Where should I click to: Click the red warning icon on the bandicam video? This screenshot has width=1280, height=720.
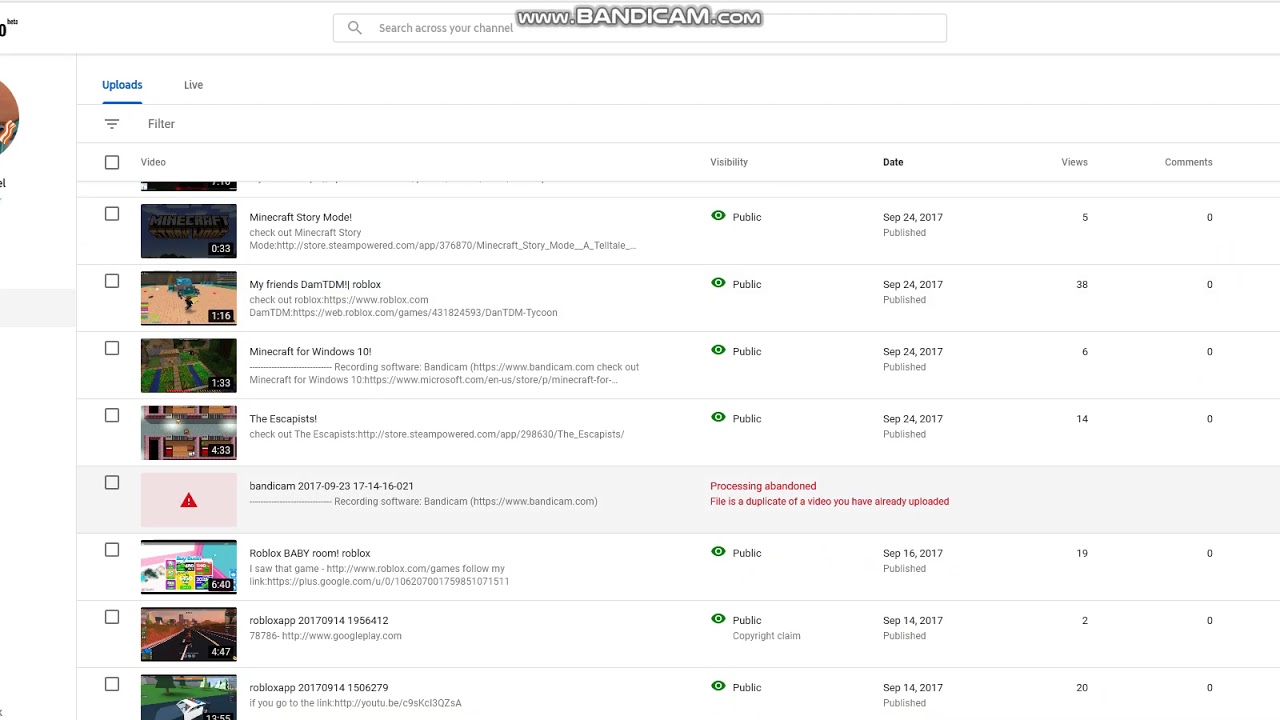[x=189, y=500]
